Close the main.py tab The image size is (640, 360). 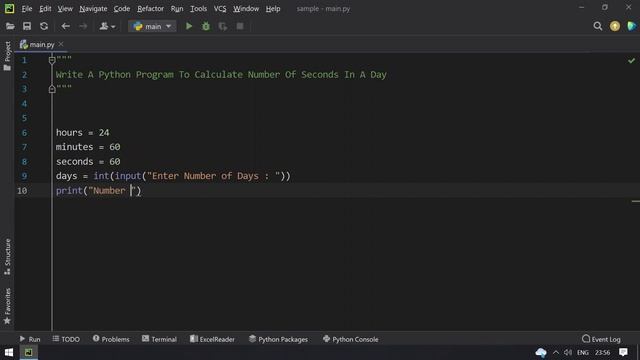[61, 44]
